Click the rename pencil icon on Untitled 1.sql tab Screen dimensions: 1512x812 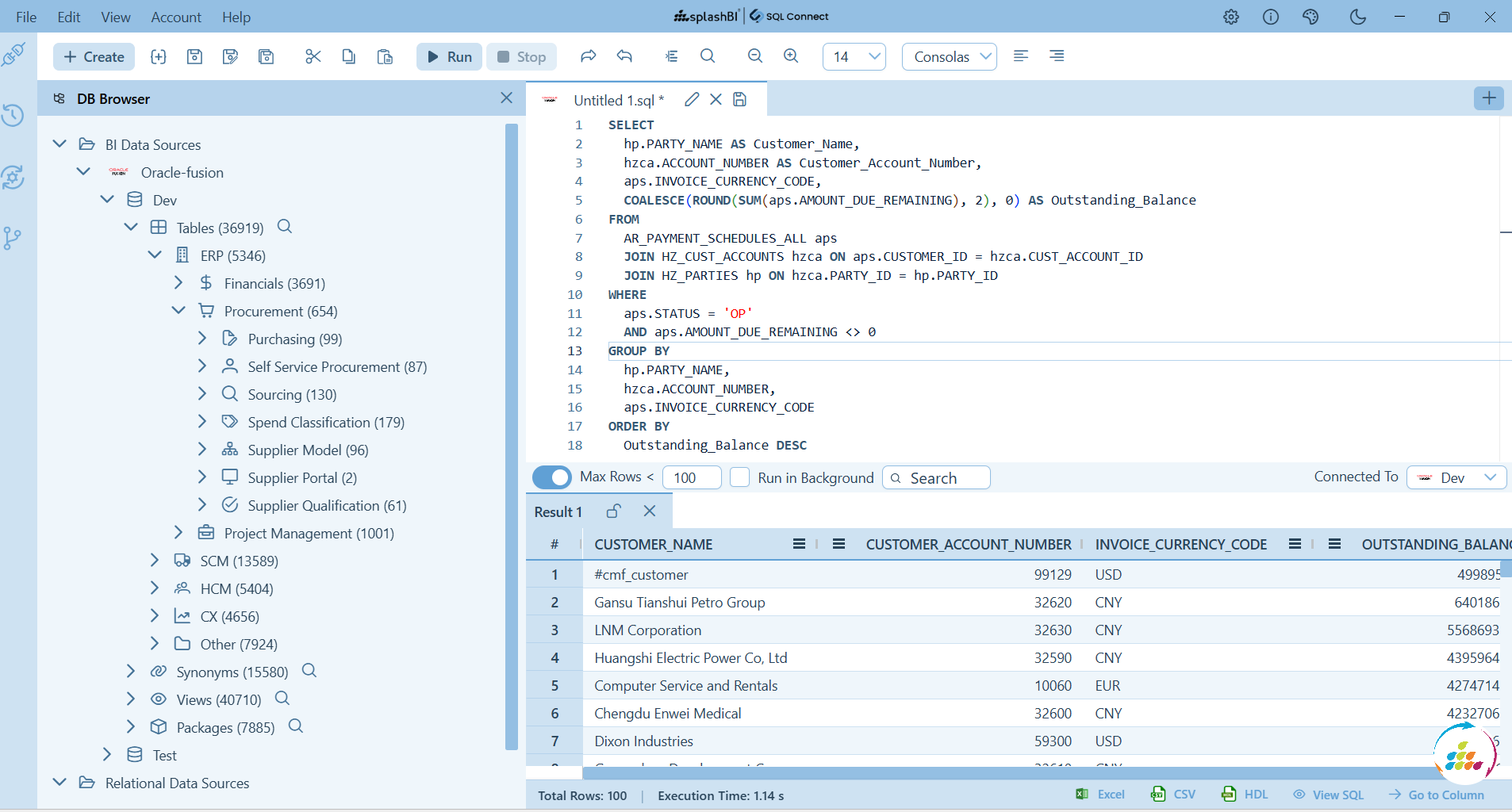(692, 99)
